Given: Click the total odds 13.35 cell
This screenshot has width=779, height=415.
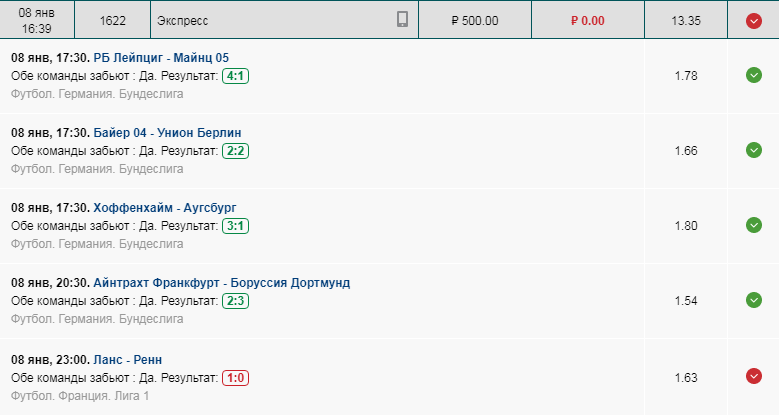Looking at the screenshot, I should 686,20.
